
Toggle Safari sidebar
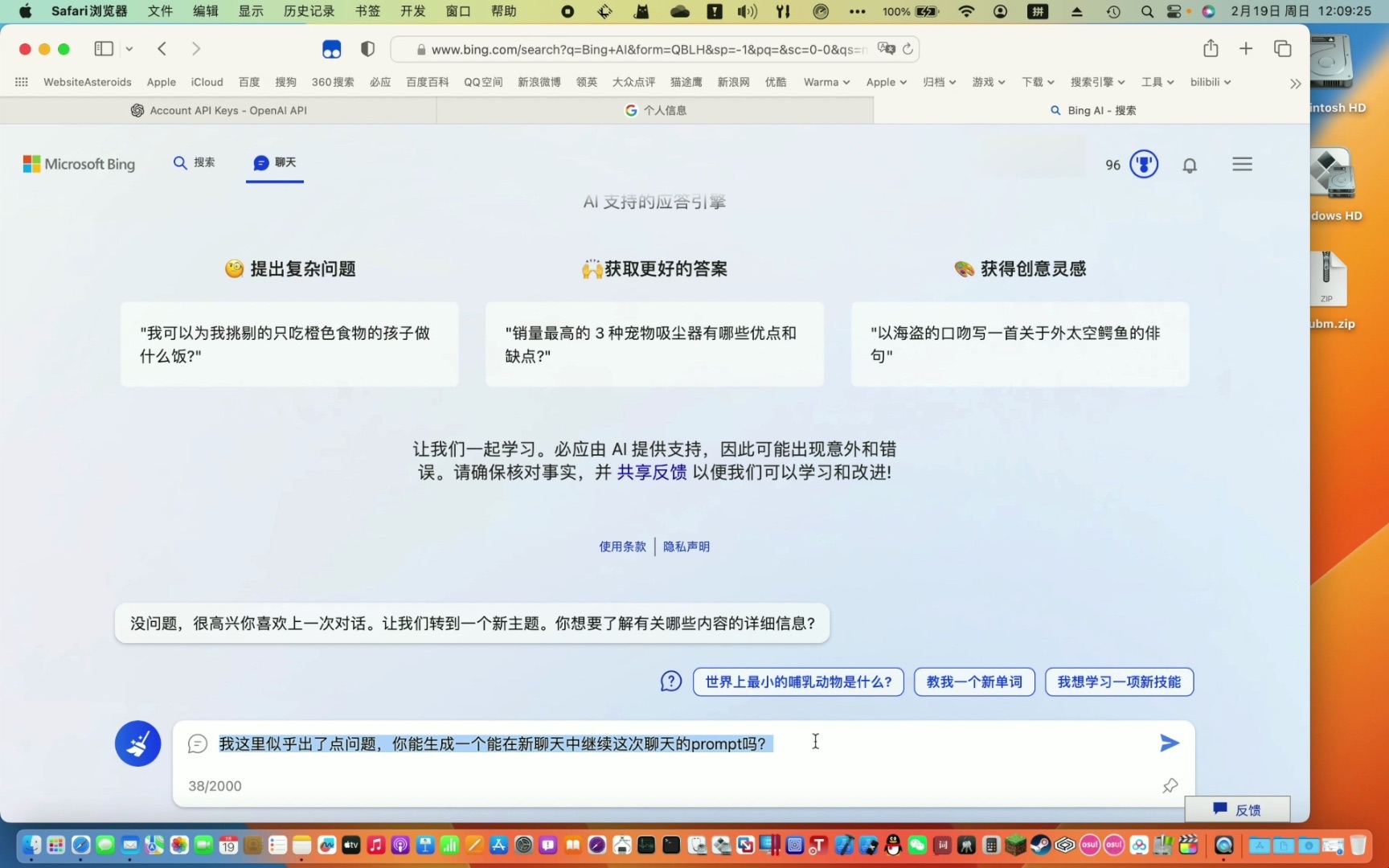click(104, 49)
